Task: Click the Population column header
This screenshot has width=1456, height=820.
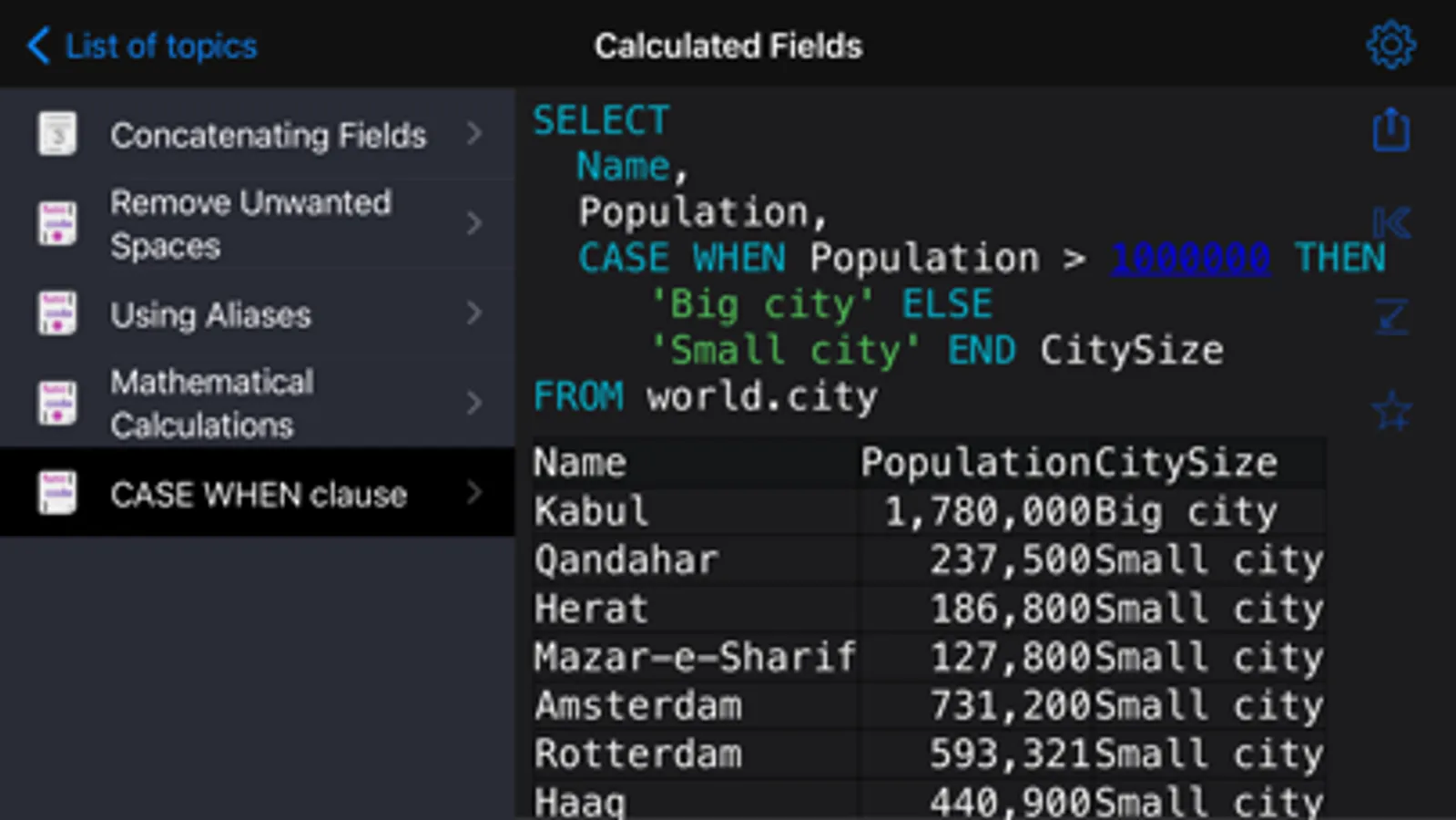Action: click(x=975, y=463)
